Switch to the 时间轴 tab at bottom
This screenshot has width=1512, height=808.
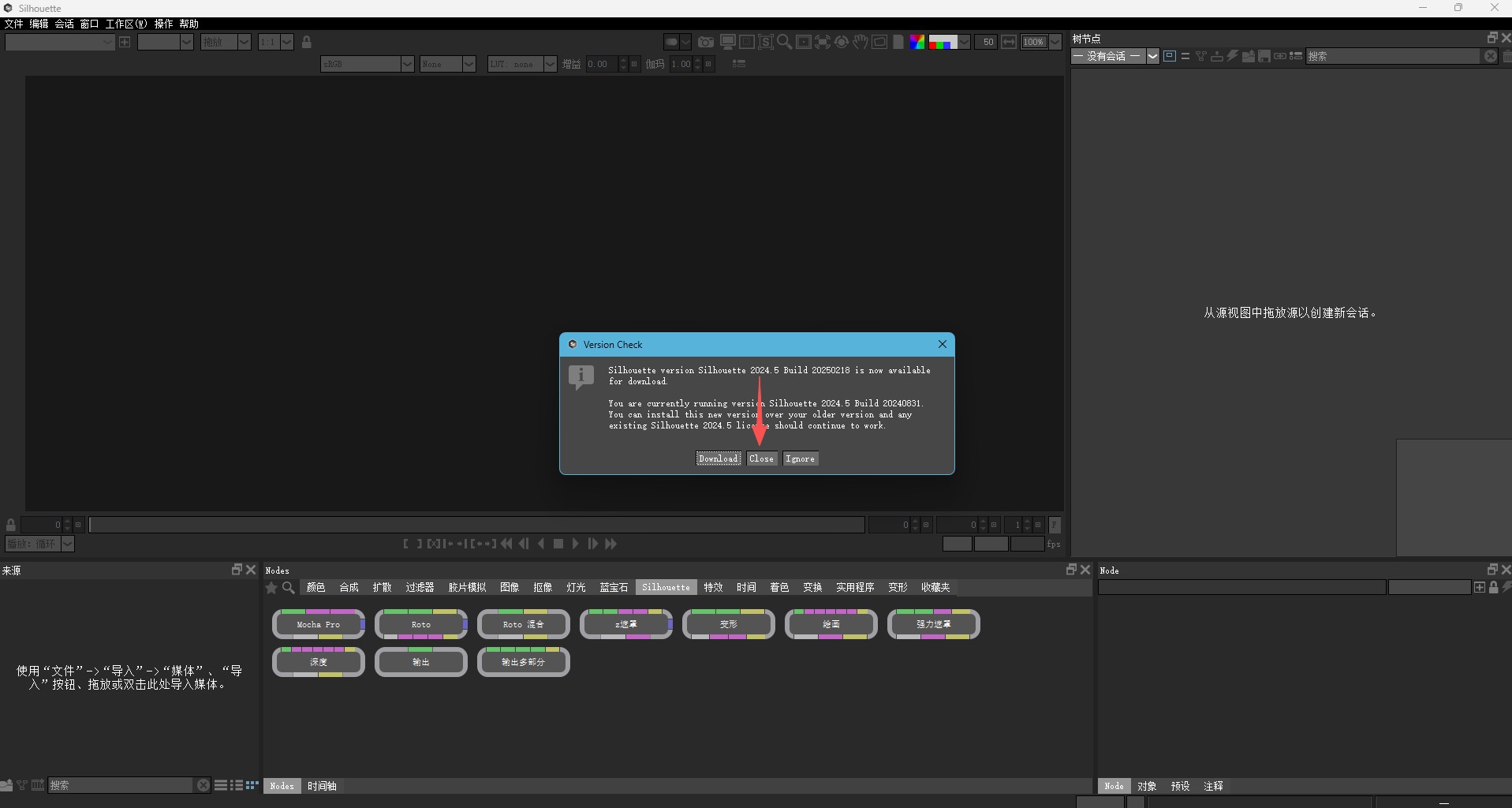pyautogui.click(x=322, y=786)
